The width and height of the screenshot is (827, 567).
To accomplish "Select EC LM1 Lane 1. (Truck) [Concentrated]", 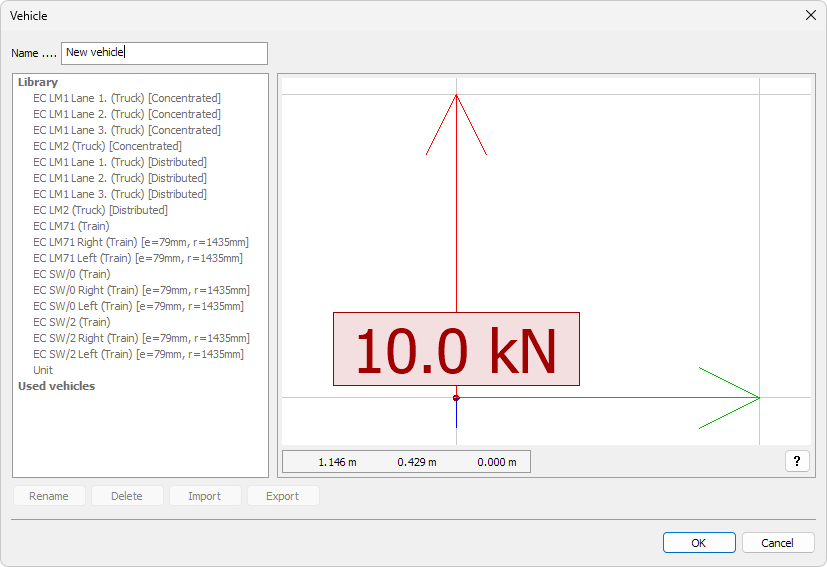I will coord(126,98).
